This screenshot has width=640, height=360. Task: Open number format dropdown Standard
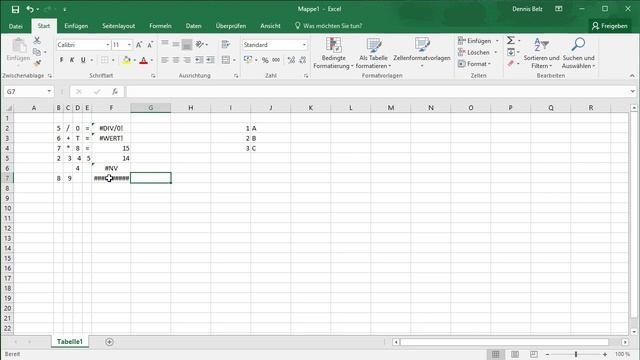tap(304, 44)
